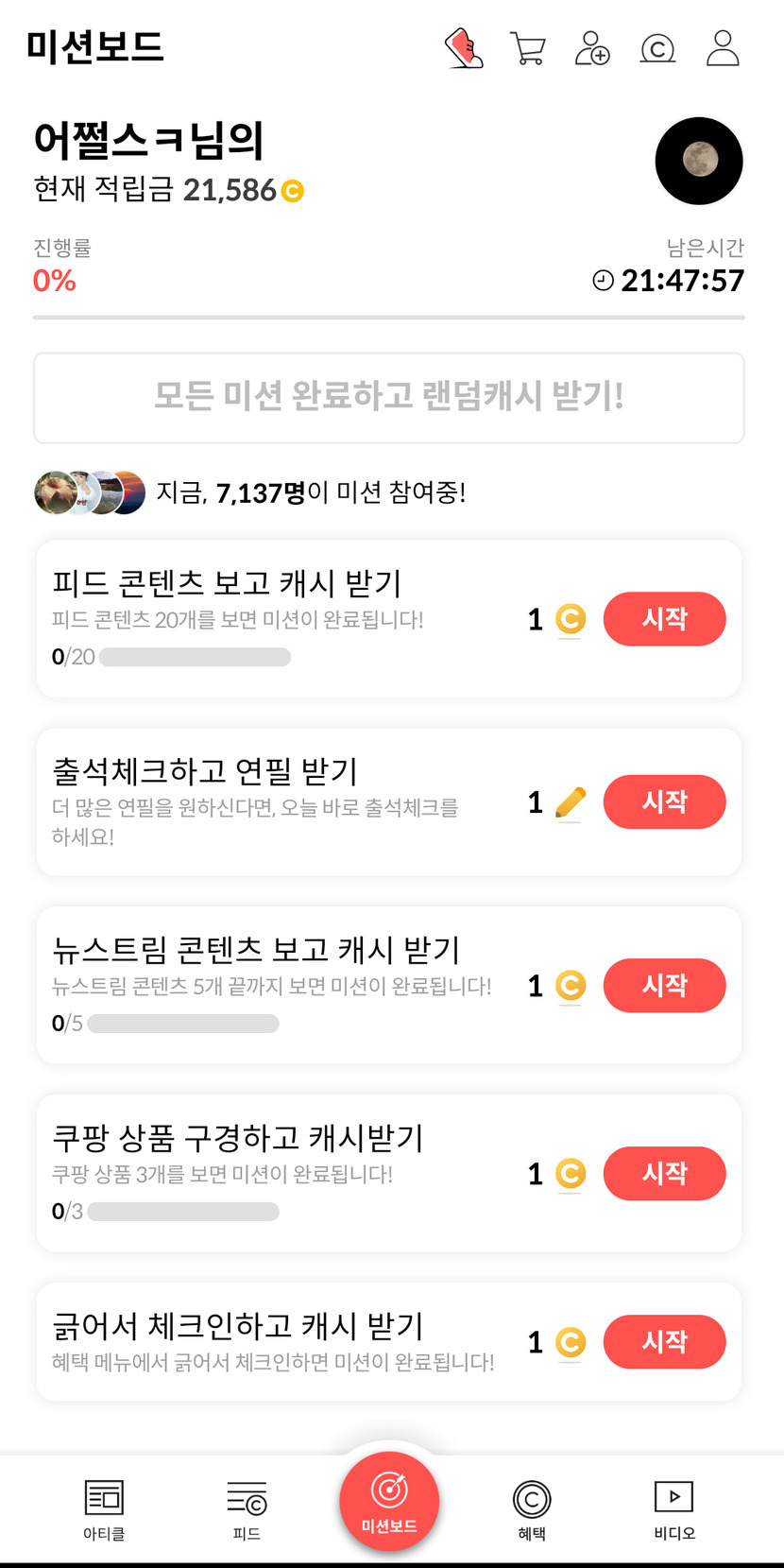784x1568 pixels.
Task: Switch to the 피드 tab
Action: pyautogui.click(x=247, y=1509)
